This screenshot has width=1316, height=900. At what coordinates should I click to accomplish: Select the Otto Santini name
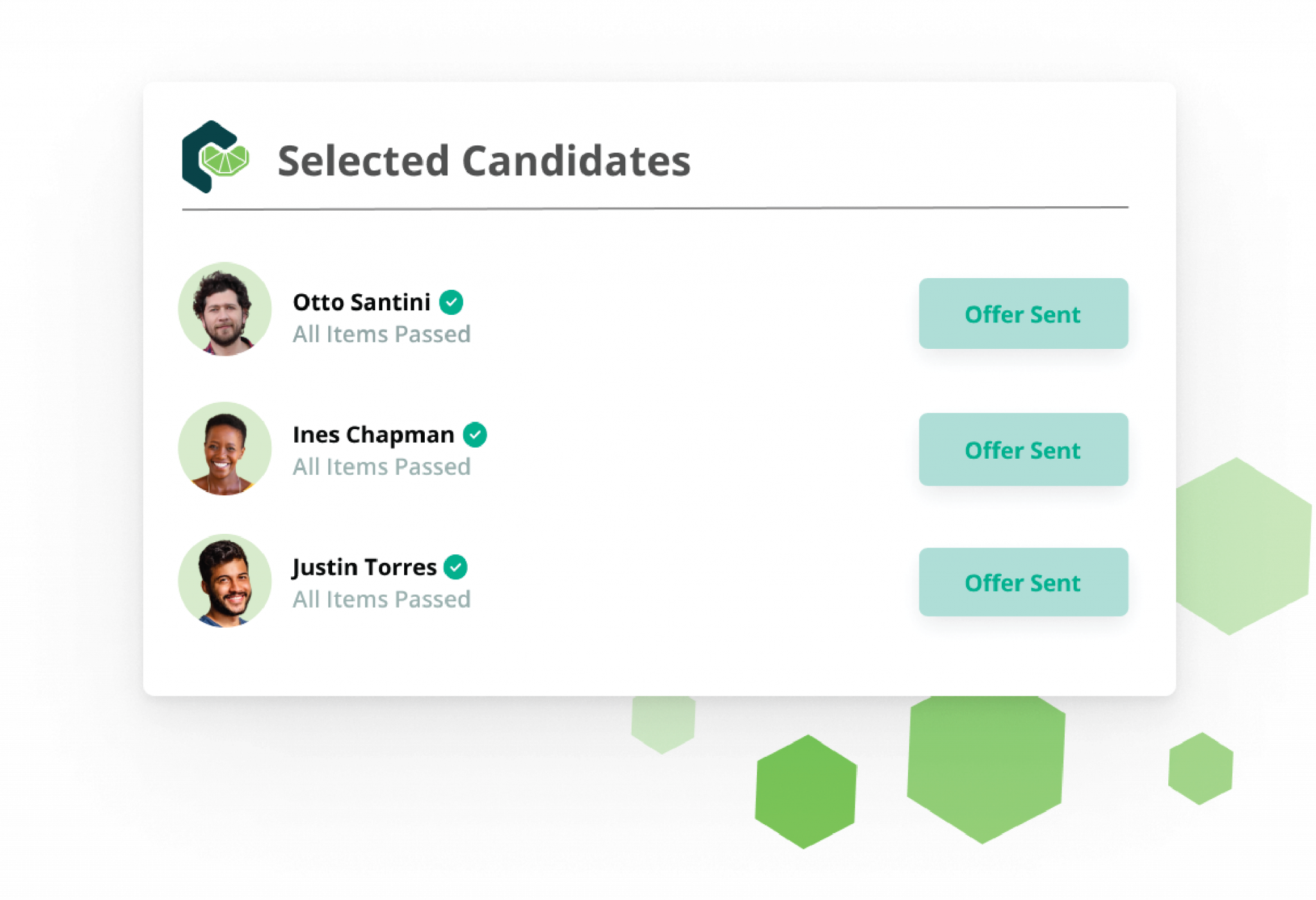coord(361,302)
